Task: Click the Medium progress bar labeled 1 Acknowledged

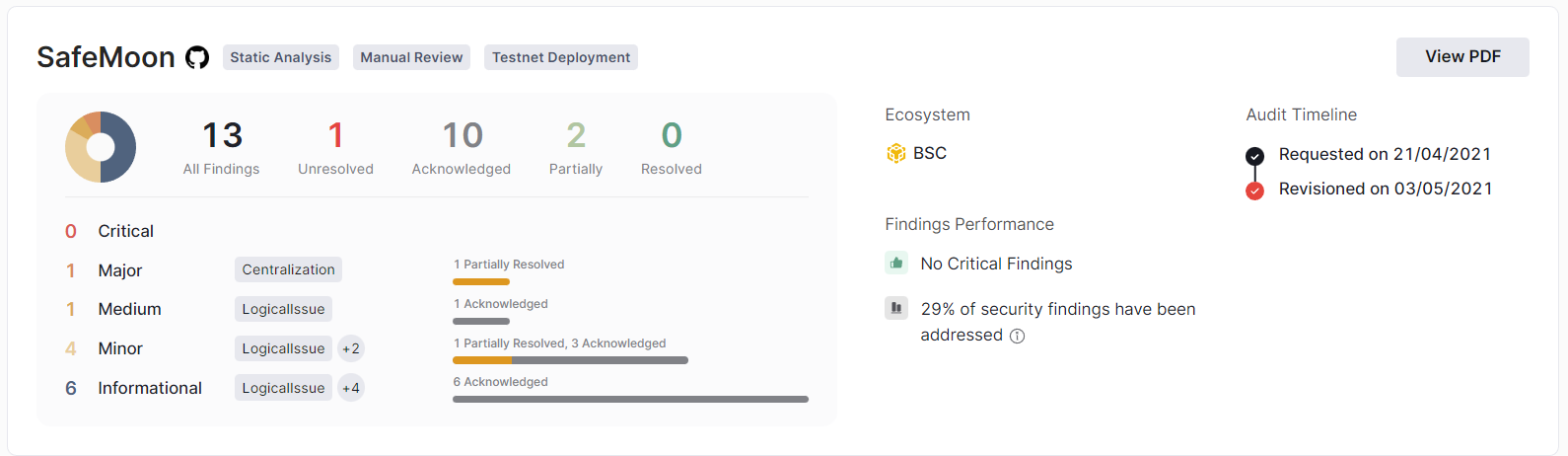Action: (x=481, y=321)
